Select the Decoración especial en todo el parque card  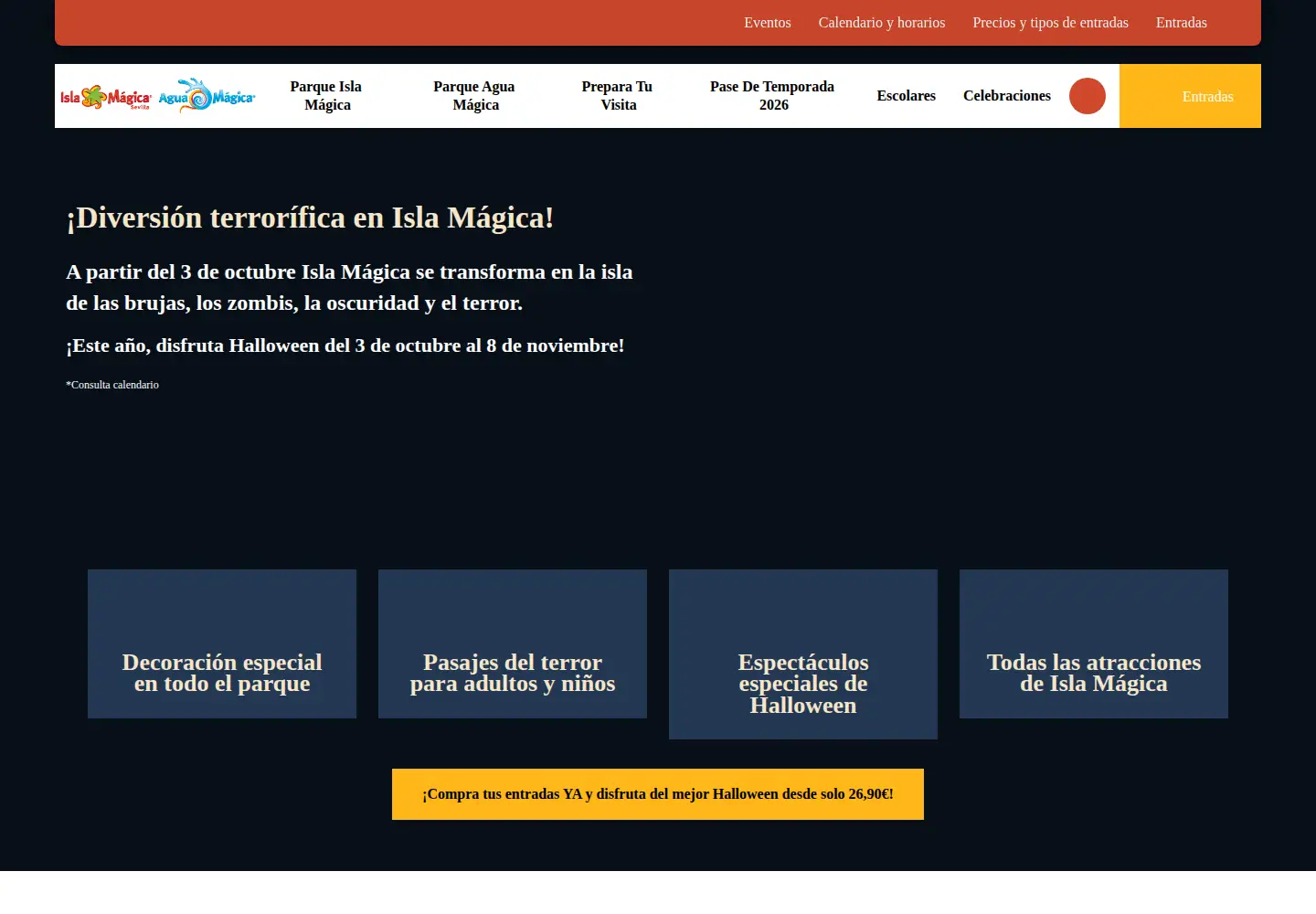click(x=222, y=644)
